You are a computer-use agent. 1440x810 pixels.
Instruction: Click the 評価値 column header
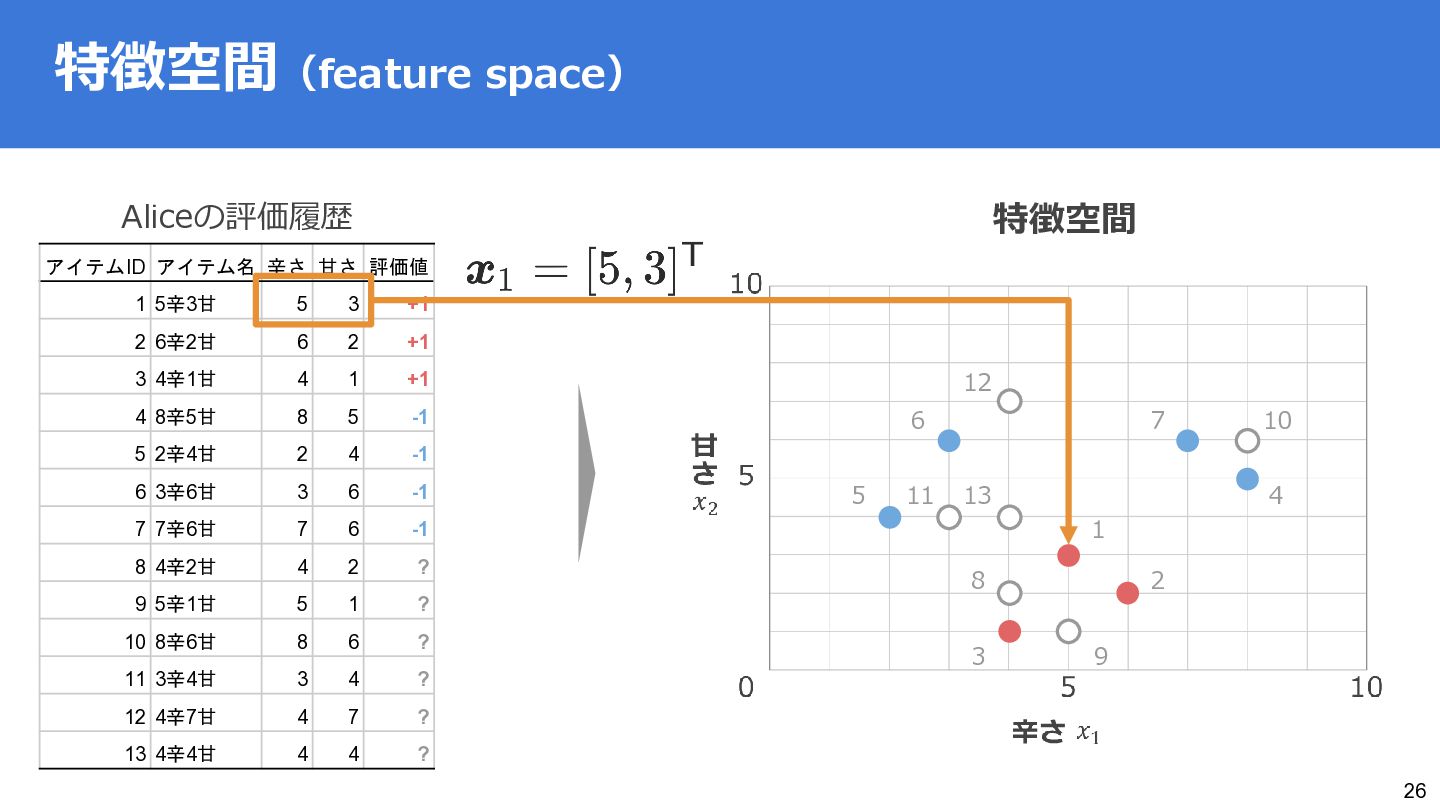[x=399, y=266]
